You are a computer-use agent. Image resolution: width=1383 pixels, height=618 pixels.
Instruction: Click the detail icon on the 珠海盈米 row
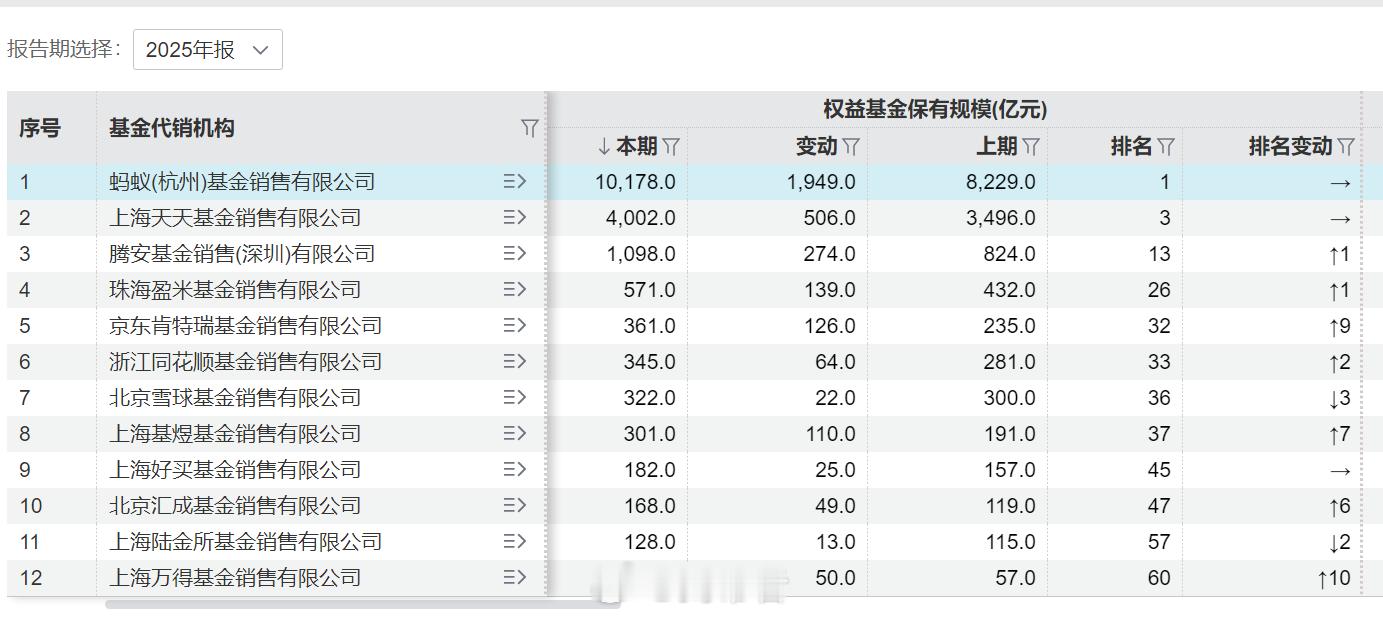pos(514,289)
